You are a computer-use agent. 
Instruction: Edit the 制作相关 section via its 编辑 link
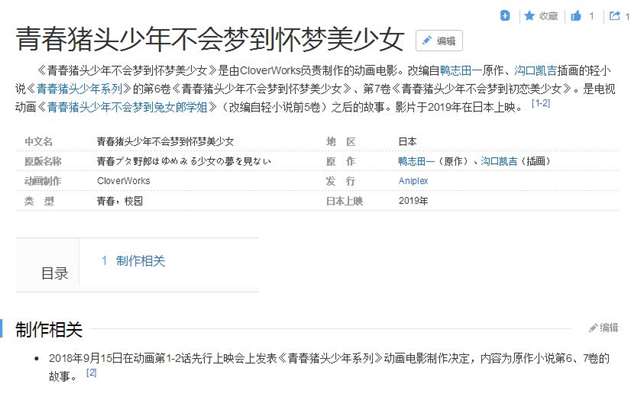click(604, 327)
